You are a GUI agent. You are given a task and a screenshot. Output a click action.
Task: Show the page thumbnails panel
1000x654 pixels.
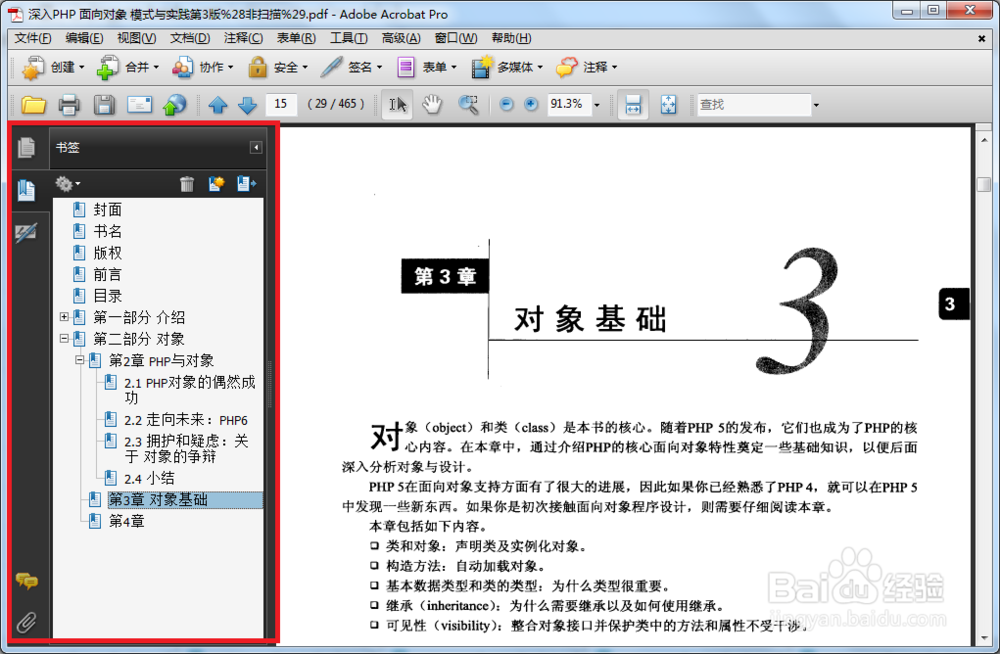(x=27, y=146)
